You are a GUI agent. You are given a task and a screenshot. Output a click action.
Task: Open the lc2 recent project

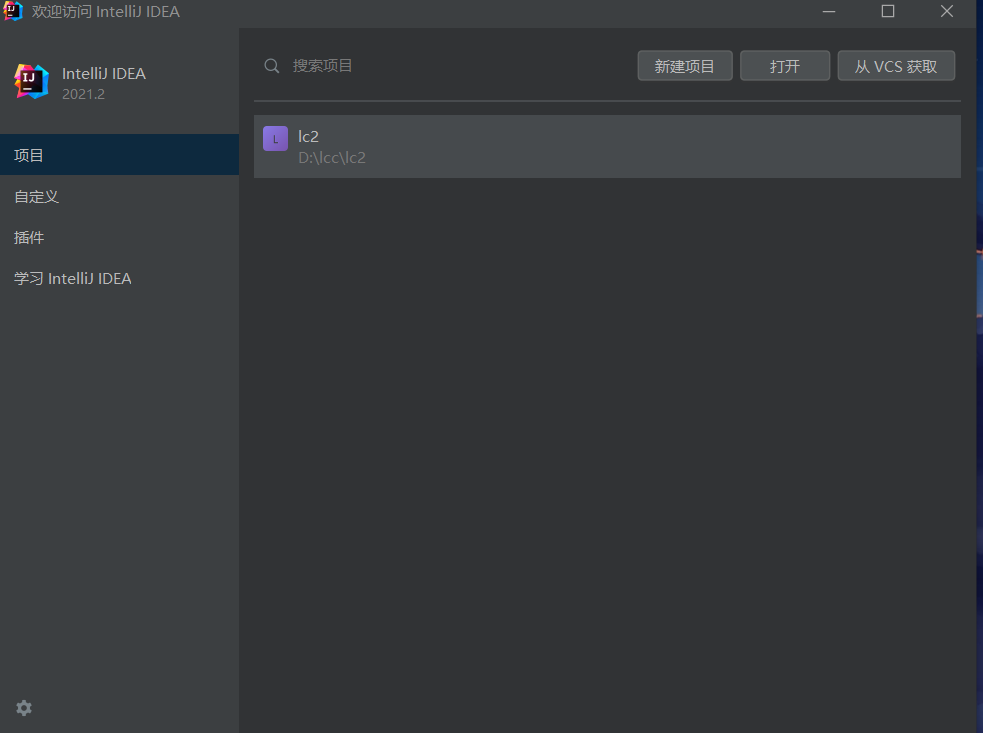click(607, 146)
